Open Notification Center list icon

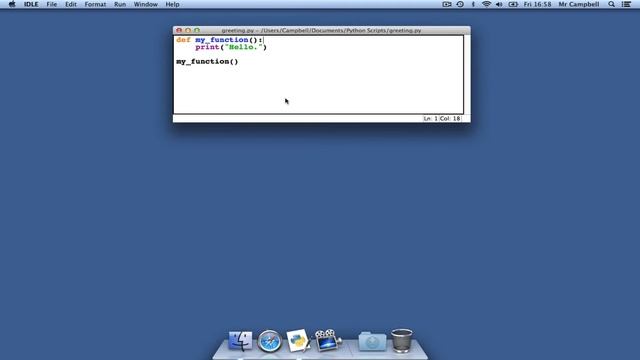coord(627,4)
